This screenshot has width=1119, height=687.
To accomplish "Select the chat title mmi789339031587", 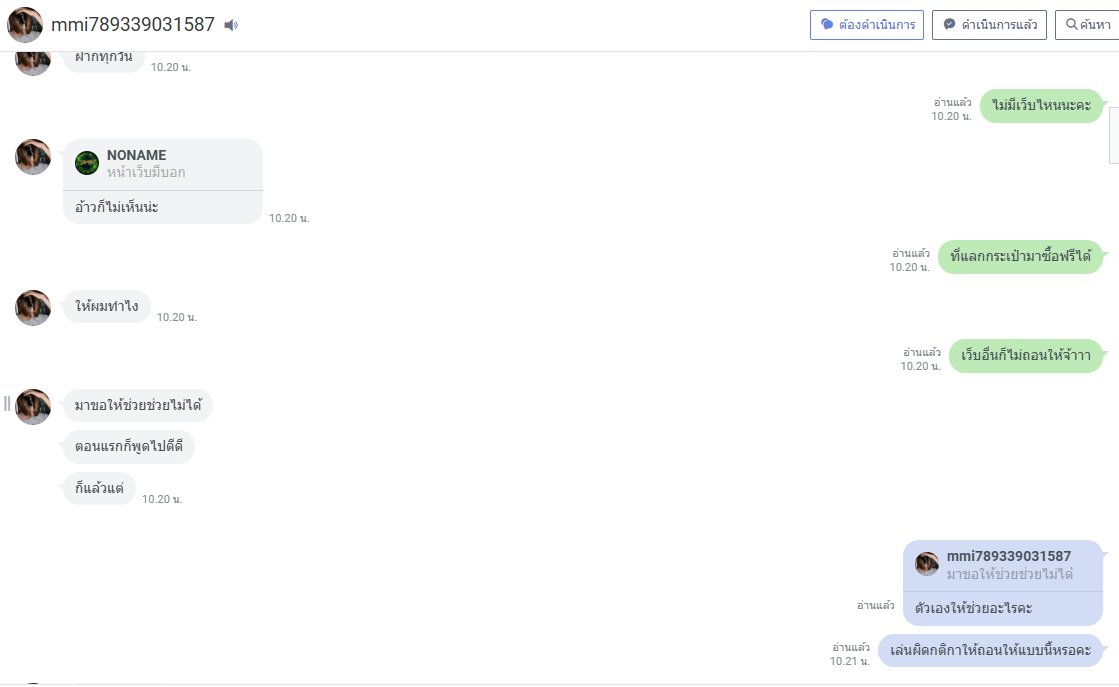I will 133,25.
